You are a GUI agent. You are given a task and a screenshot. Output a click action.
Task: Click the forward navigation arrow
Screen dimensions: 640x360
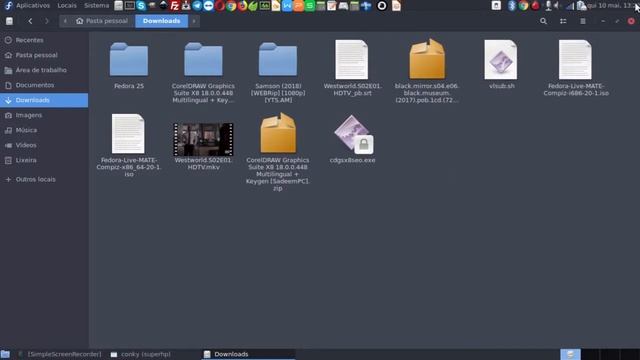tap(47, 21)
